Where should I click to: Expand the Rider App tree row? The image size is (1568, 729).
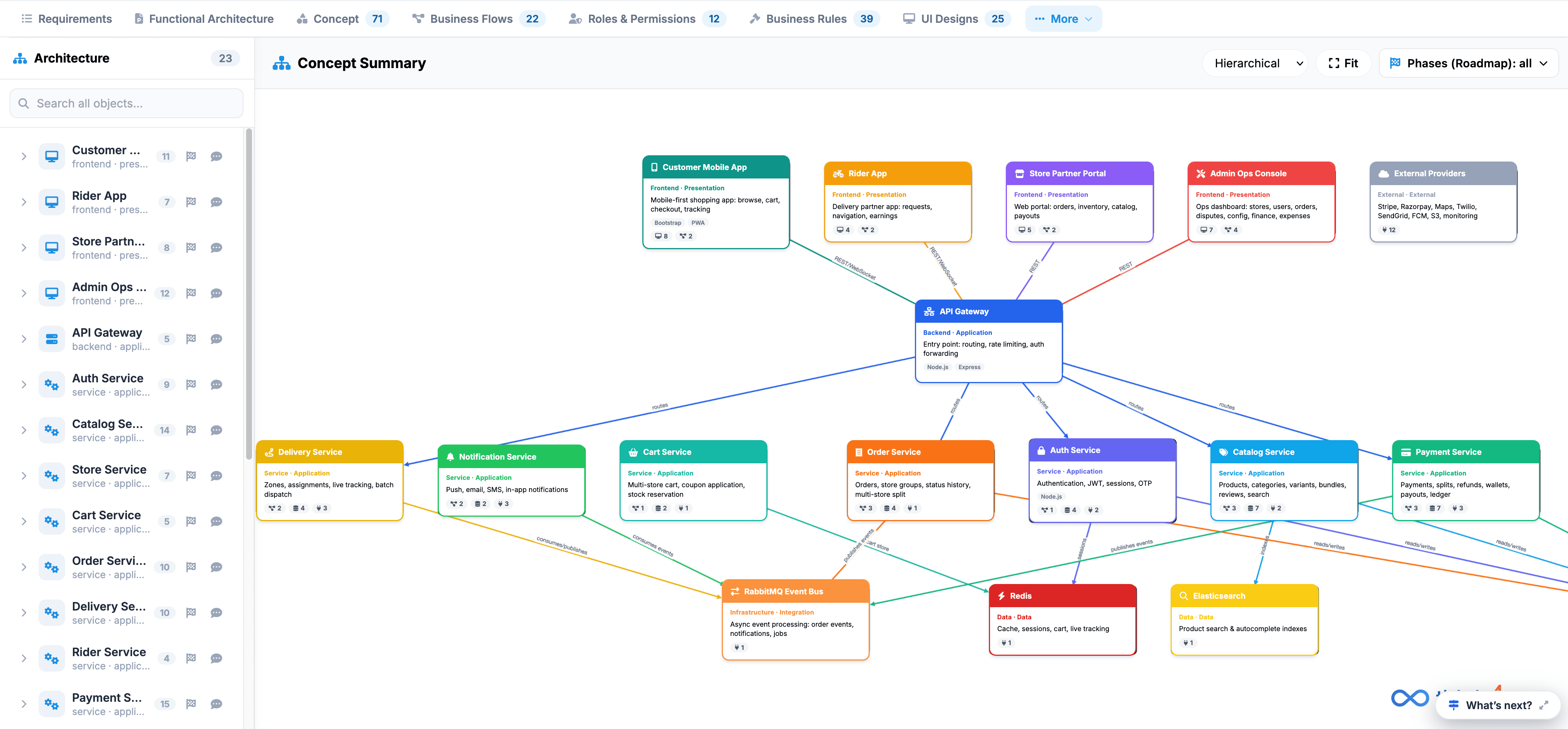(x=24, y=202)
